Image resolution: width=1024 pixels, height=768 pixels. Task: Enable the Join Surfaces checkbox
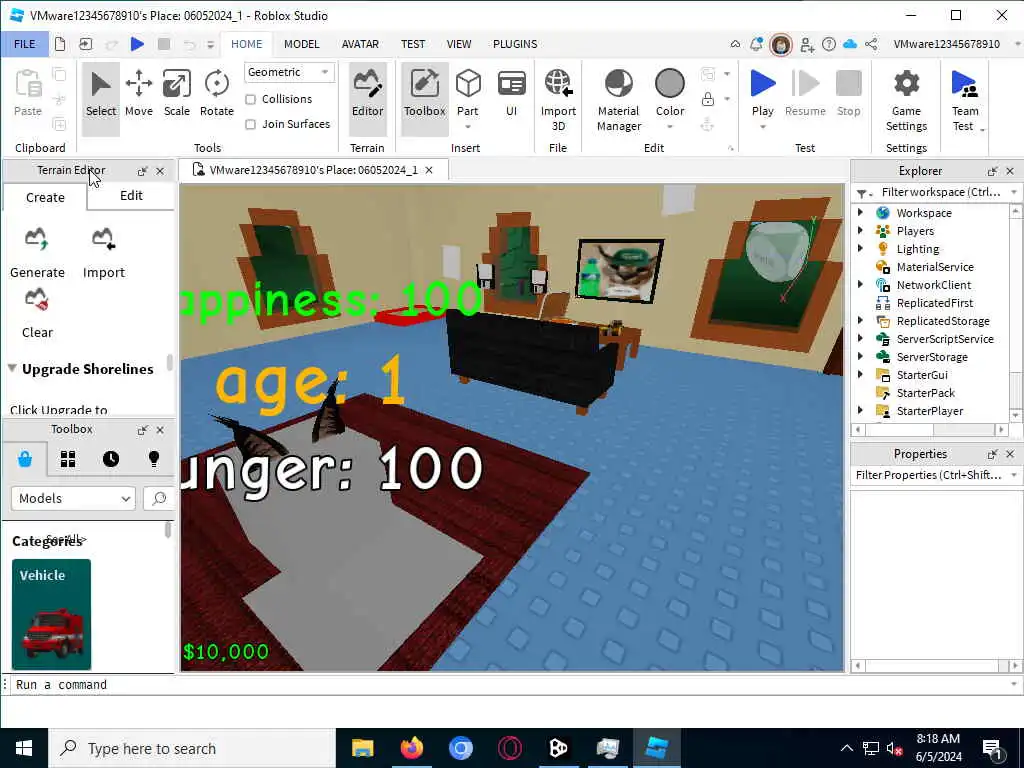(x=250, y=124)
